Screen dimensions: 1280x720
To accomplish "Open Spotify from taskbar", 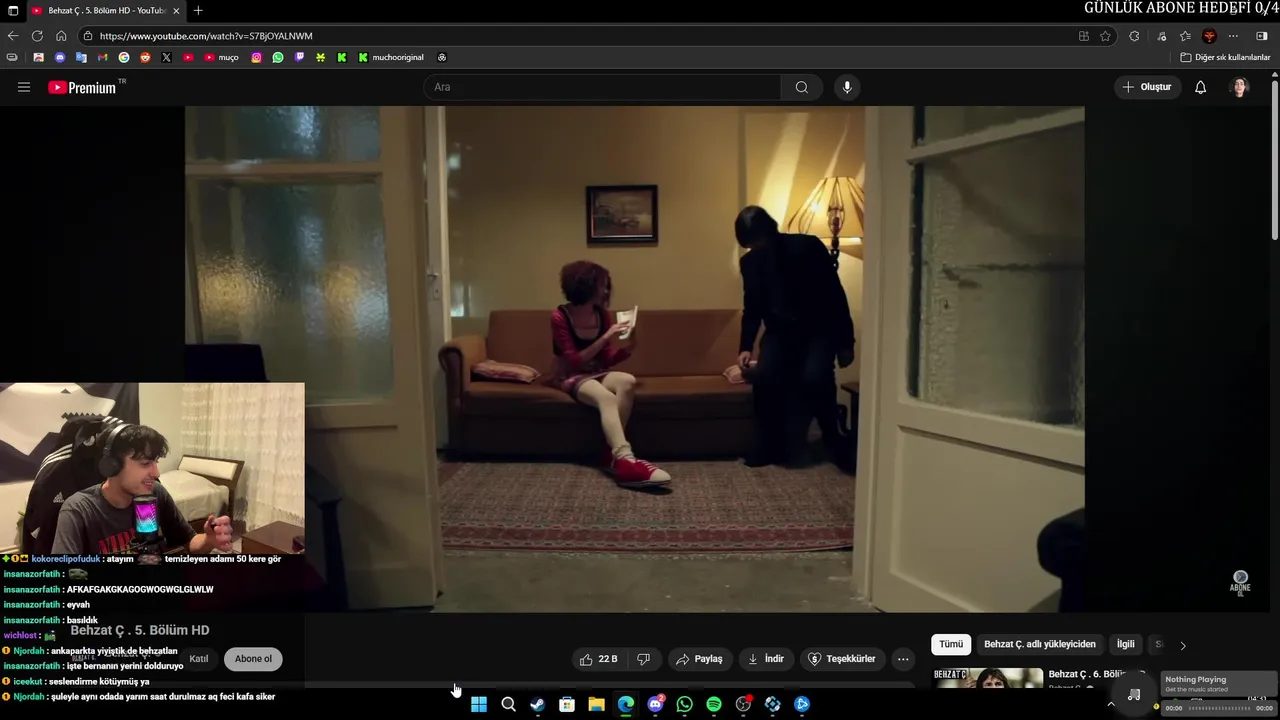I will (x=714, y=704).
